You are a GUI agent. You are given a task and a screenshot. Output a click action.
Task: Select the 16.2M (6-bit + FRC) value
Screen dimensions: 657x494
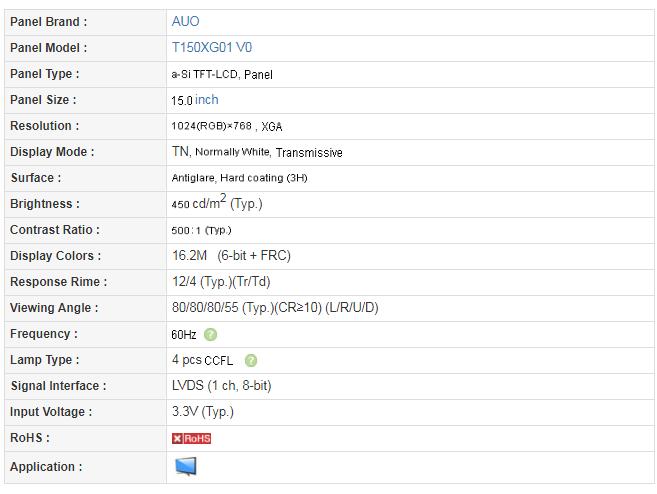click(x=231, y=256)
